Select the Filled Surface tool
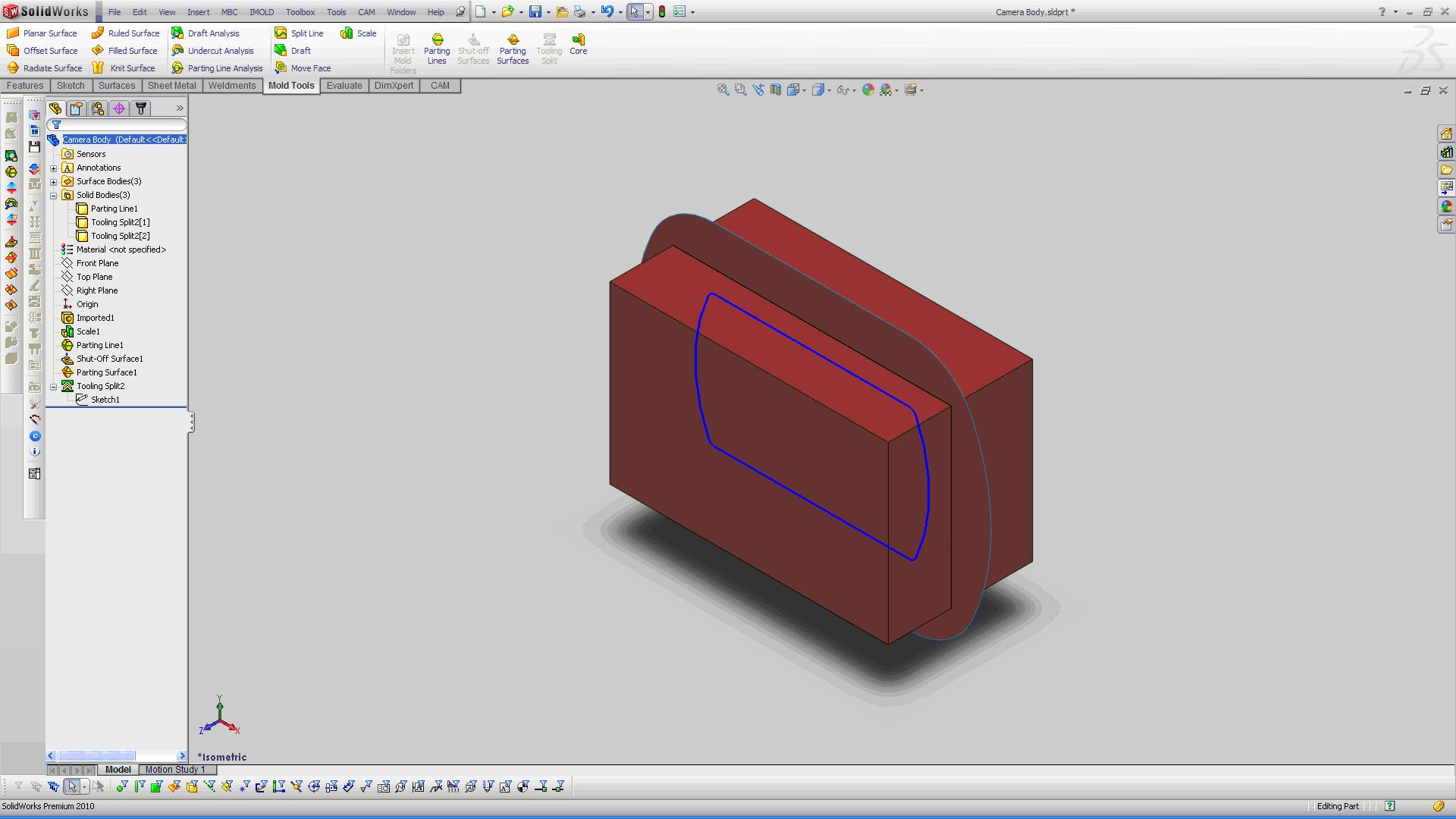The image size is (1456, 819). (124, 51)
